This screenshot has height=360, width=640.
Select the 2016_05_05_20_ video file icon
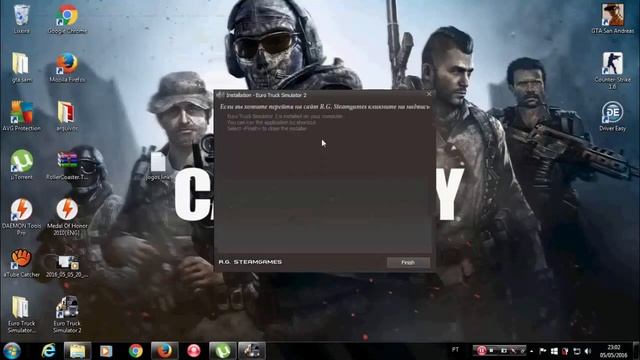point(67,266)
